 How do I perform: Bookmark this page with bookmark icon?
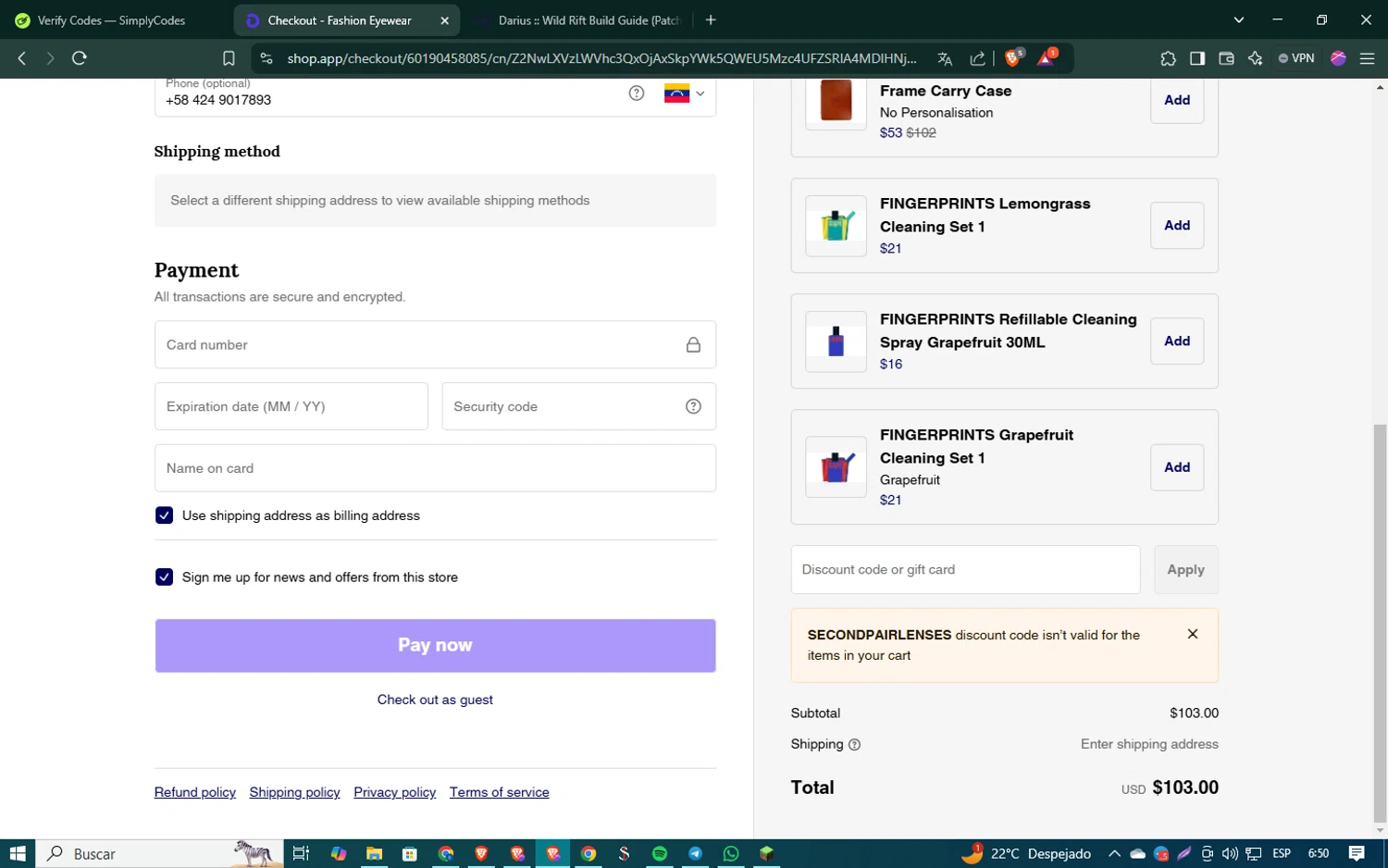tap(229, 58)
